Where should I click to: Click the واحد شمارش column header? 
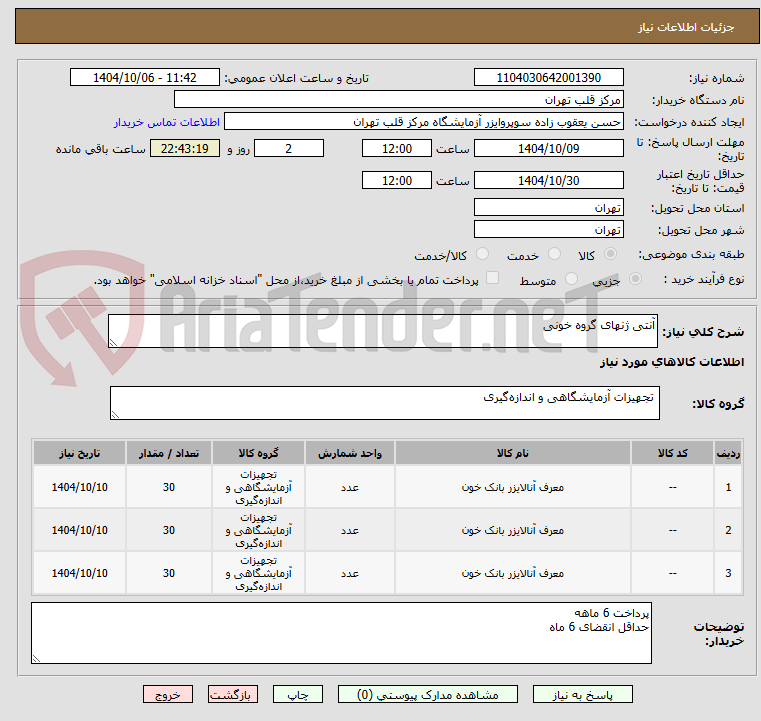349,453
